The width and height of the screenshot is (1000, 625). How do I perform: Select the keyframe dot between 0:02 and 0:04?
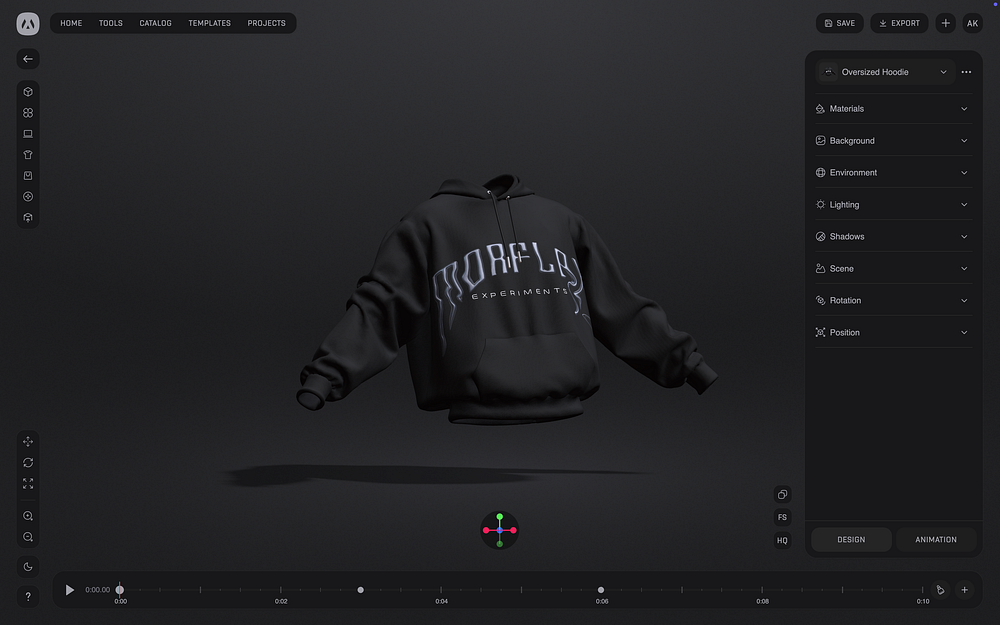[x=360, y=590]
